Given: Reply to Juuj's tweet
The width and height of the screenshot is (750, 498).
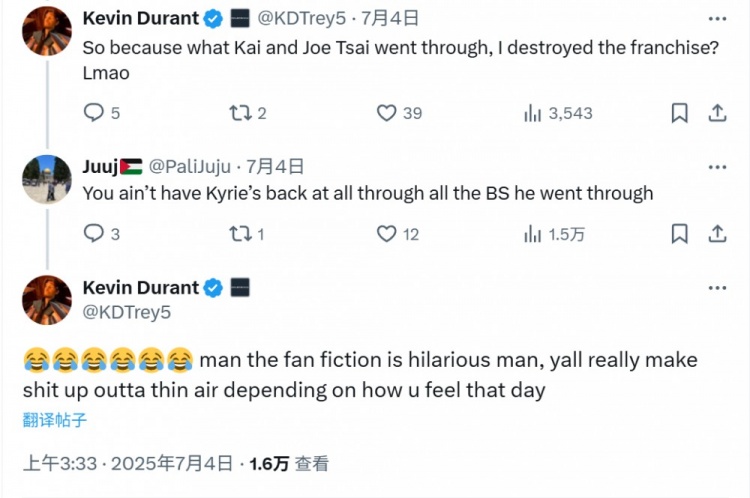Looking at the screenshot, I should click(94, 233).
